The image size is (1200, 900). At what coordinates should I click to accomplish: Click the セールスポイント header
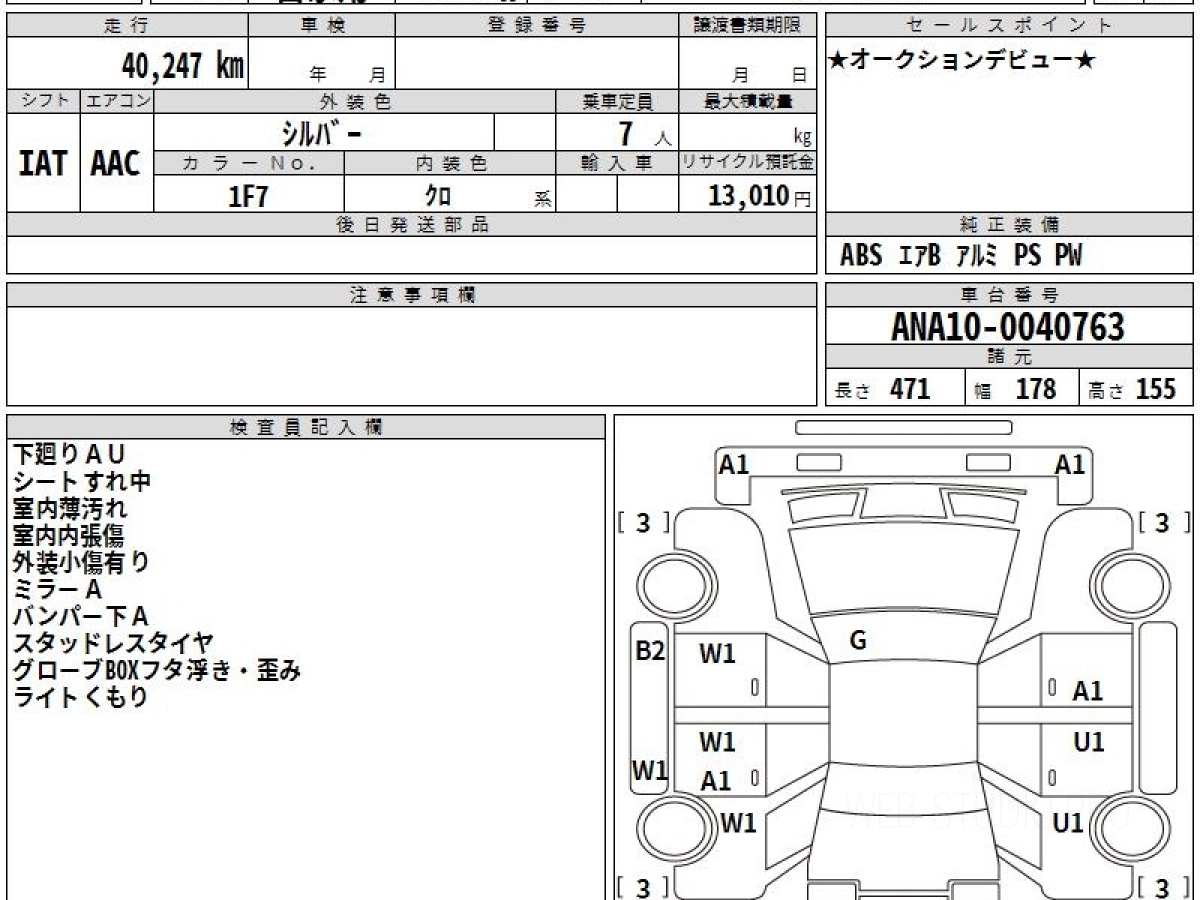1010,26
